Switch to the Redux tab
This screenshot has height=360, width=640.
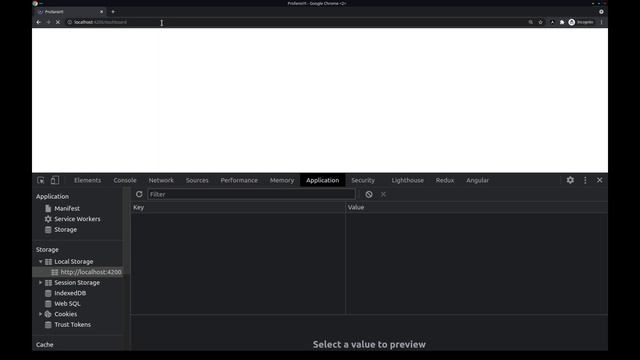445,180
